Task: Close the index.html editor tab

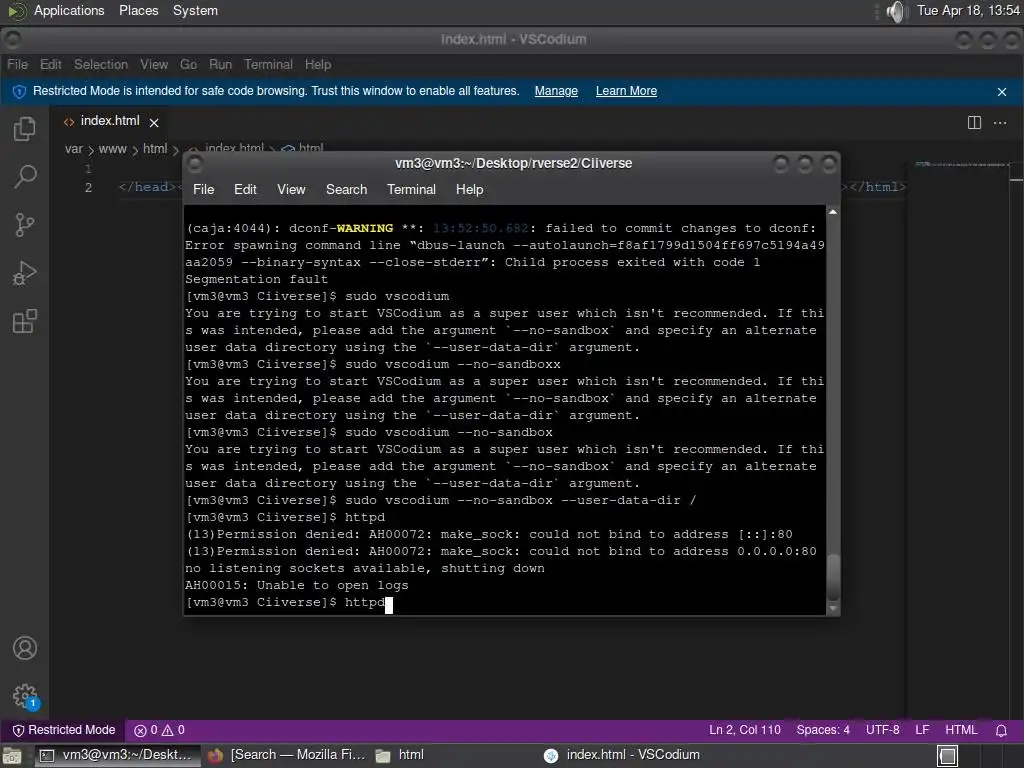Action: 154,122
